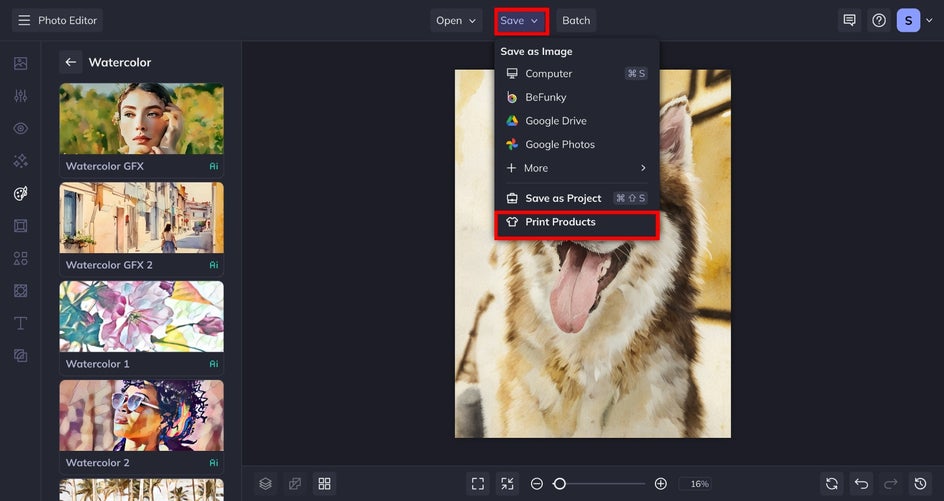
Task: Choose Google Photos save destination
Action: 577,145
